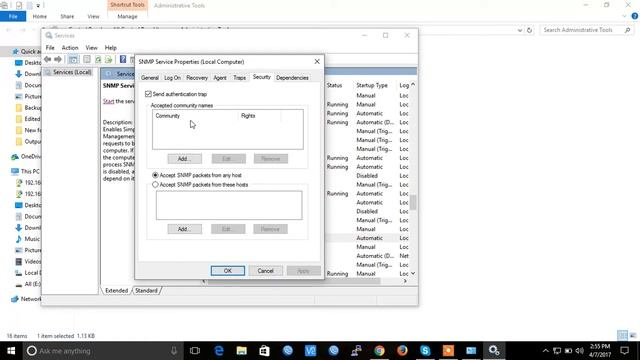640x360 pixels.
Task: Open the Manage ribbon tab in Explorer
Action: pos(127,16)
